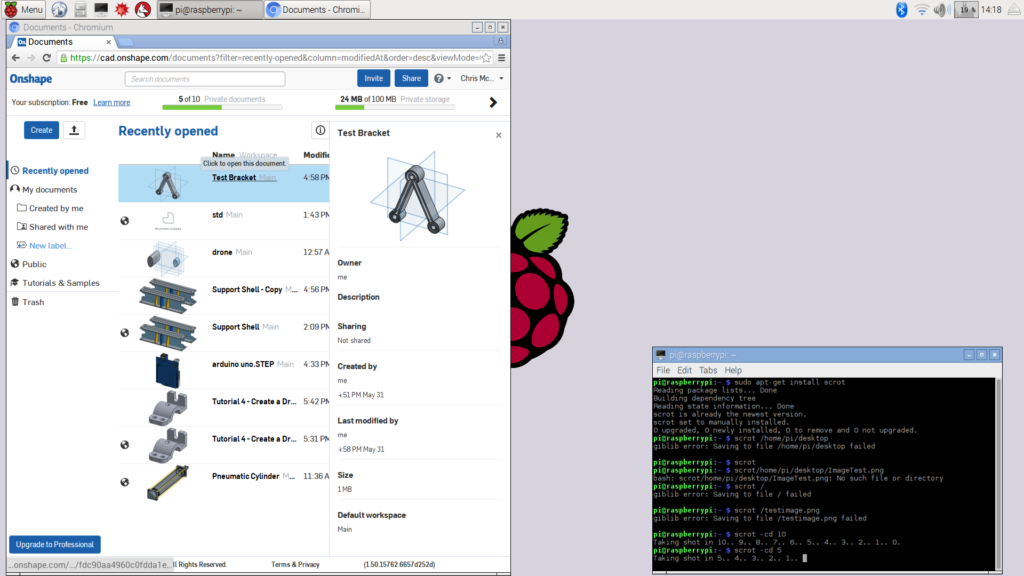The height and width of the screenshot is (576, 1024).
Task: Click the private storage usage bar
Action: [394, 107]
